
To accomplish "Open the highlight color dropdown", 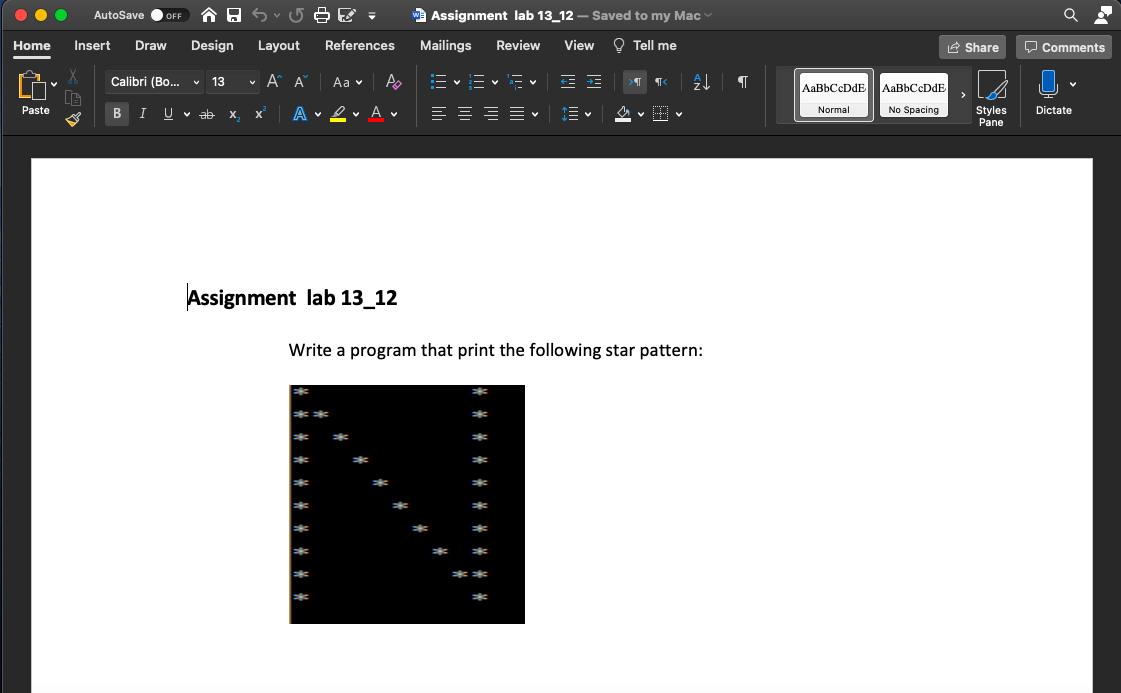I will coord(356,113).
